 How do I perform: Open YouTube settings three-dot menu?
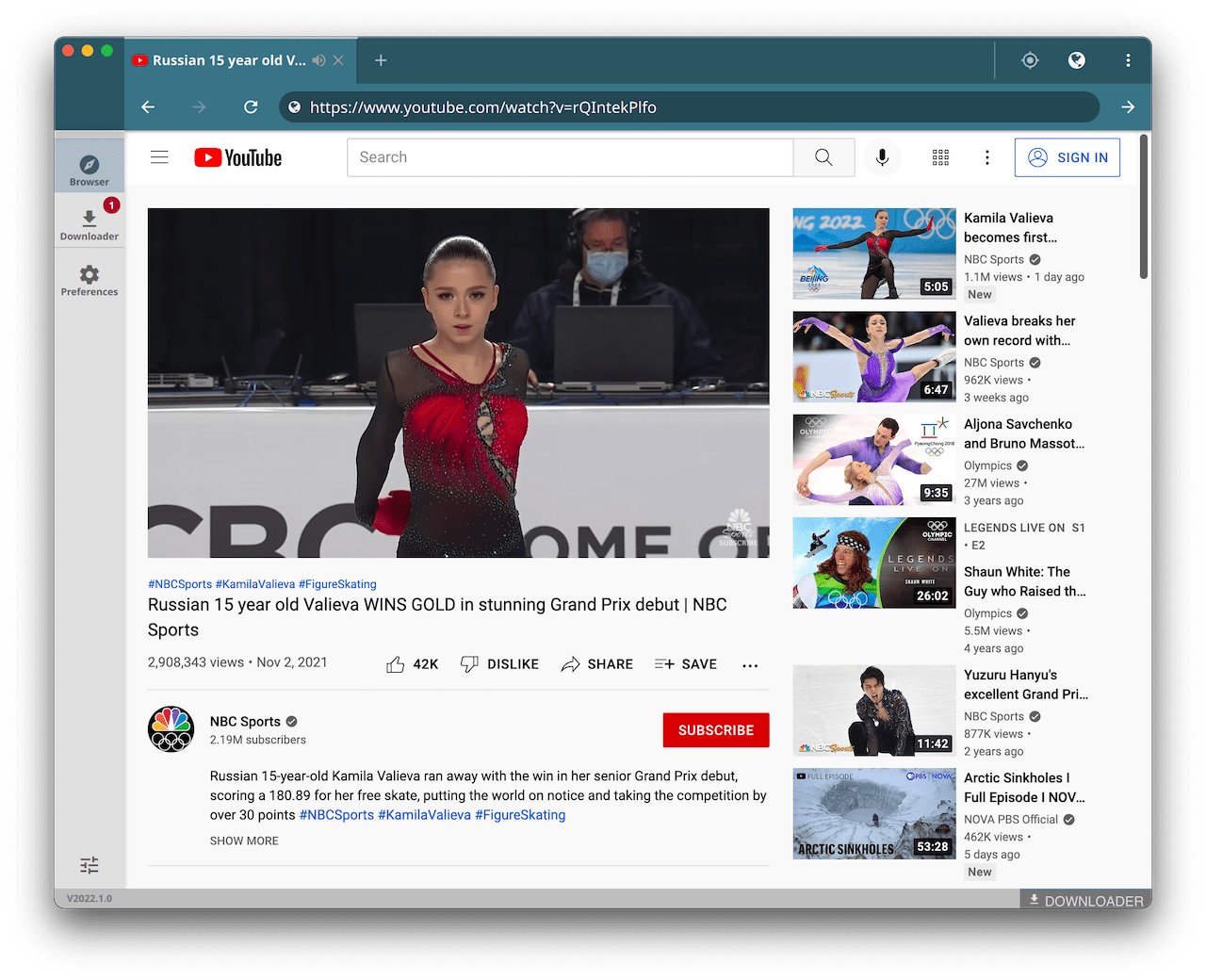[x=987, y=157]
